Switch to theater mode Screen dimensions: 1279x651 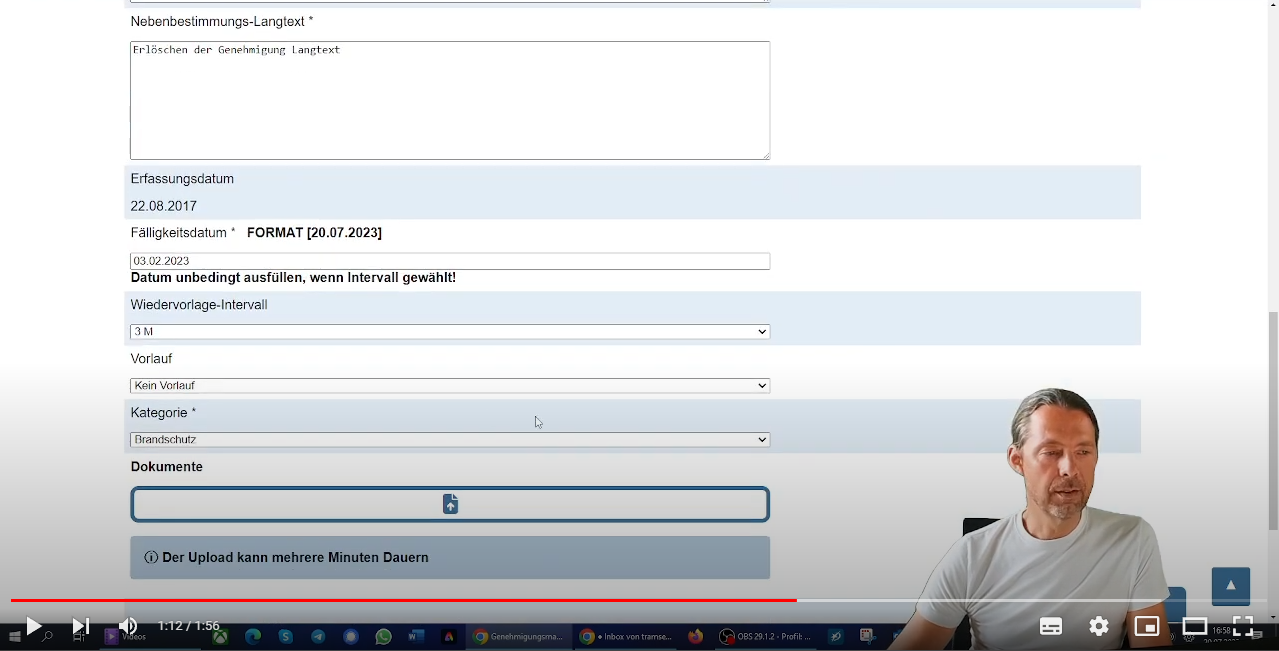point(1194,626)
